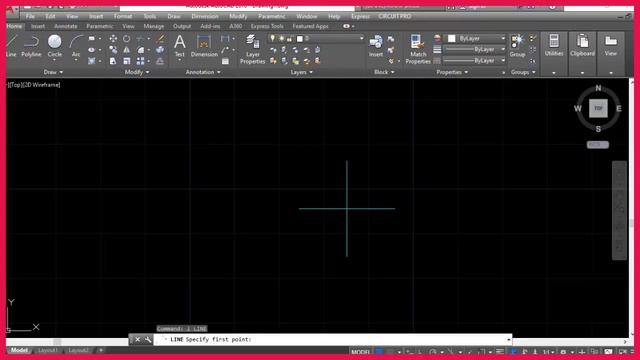The width and height of the screenshot is (640, 360).
Task: Expand the Modify panel
Action: click(x=137, y=72)
